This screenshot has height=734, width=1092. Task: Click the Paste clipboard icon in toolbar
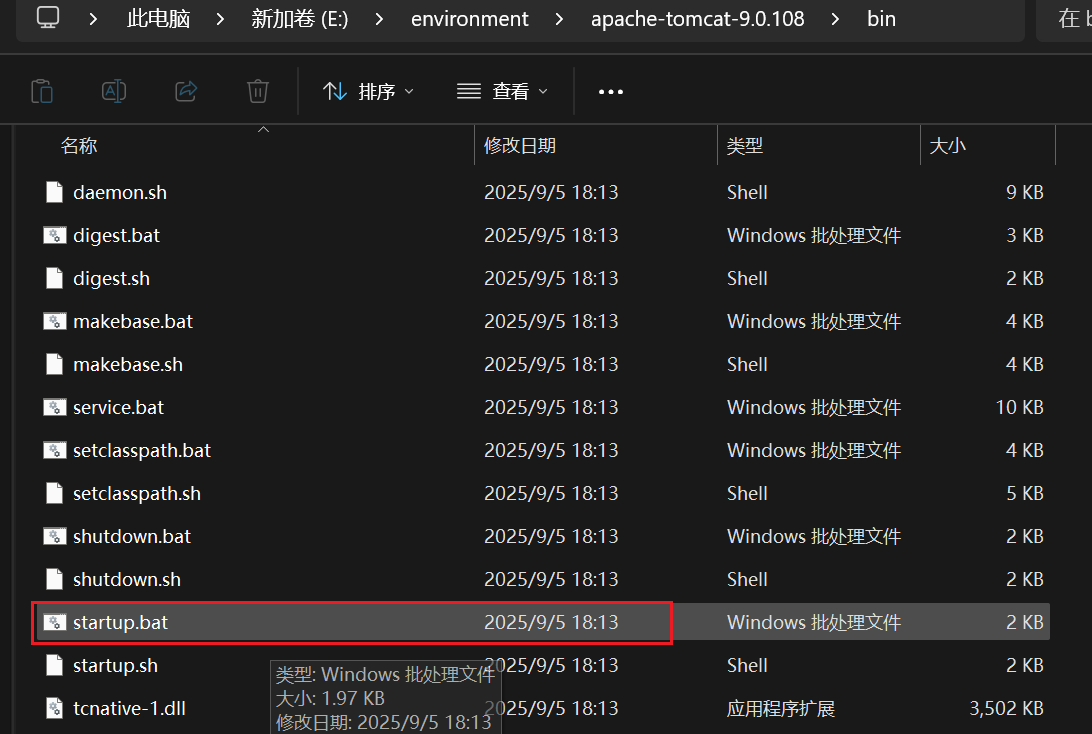pos(42,91)
